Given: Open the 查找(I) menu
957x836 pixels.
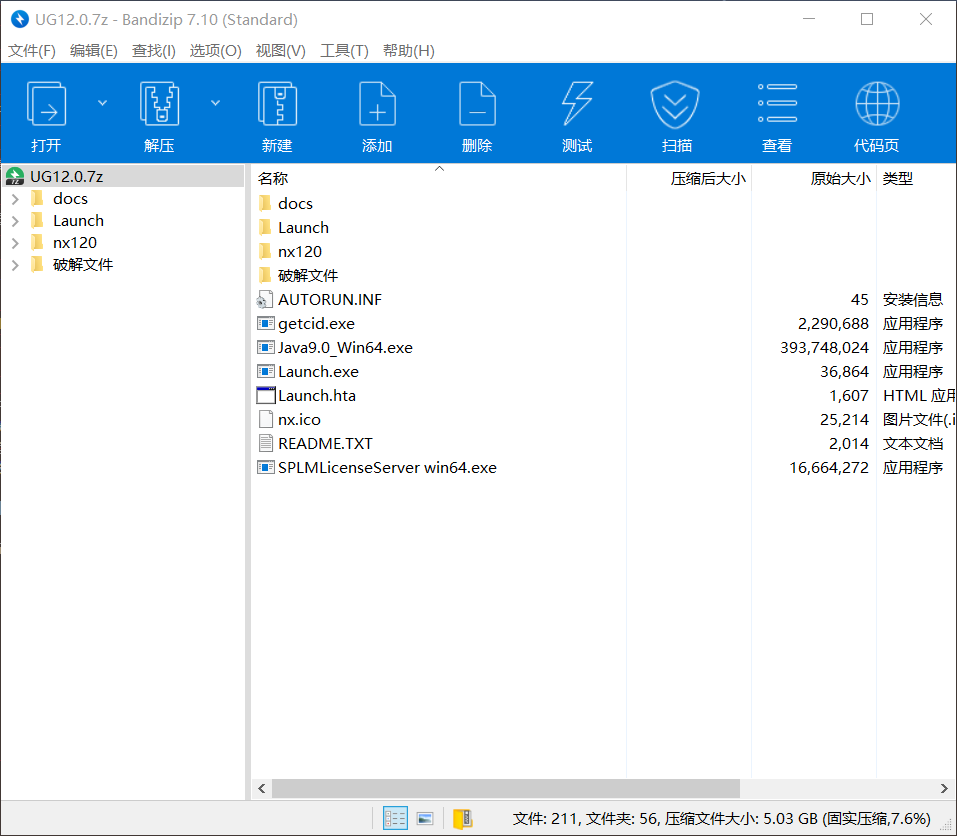Looking at the screenshot, I should point(154,51).
